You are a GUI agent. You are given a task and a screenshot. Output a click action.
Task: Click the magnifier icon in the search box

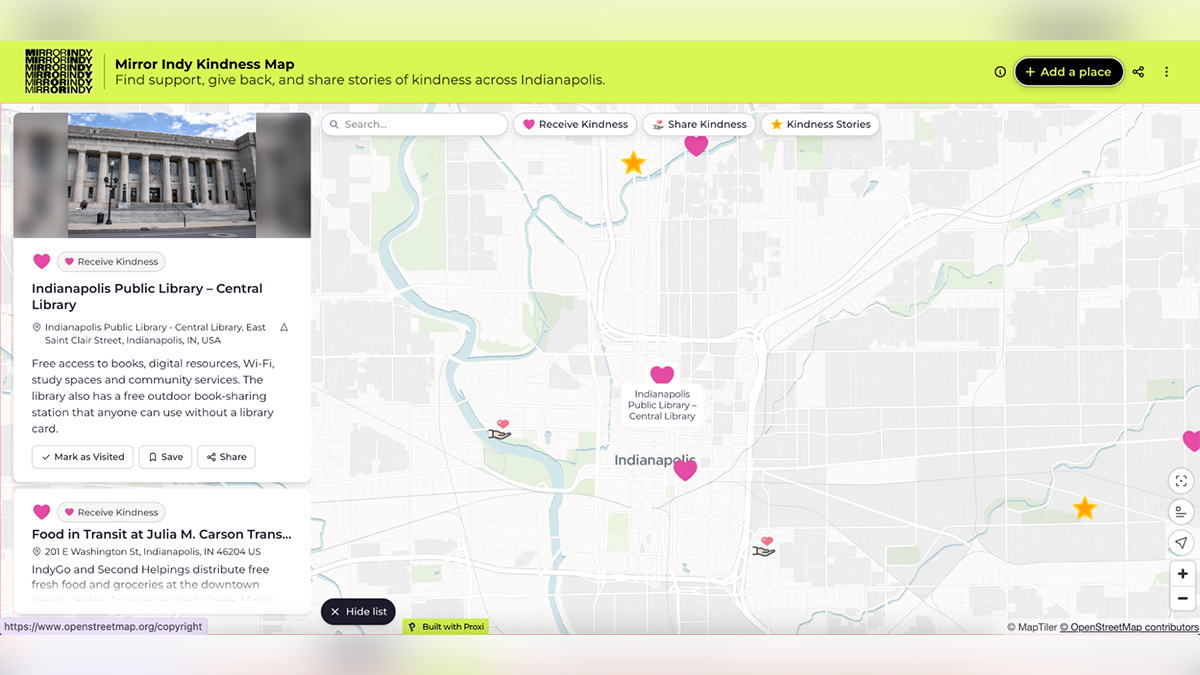coord(334,124)
